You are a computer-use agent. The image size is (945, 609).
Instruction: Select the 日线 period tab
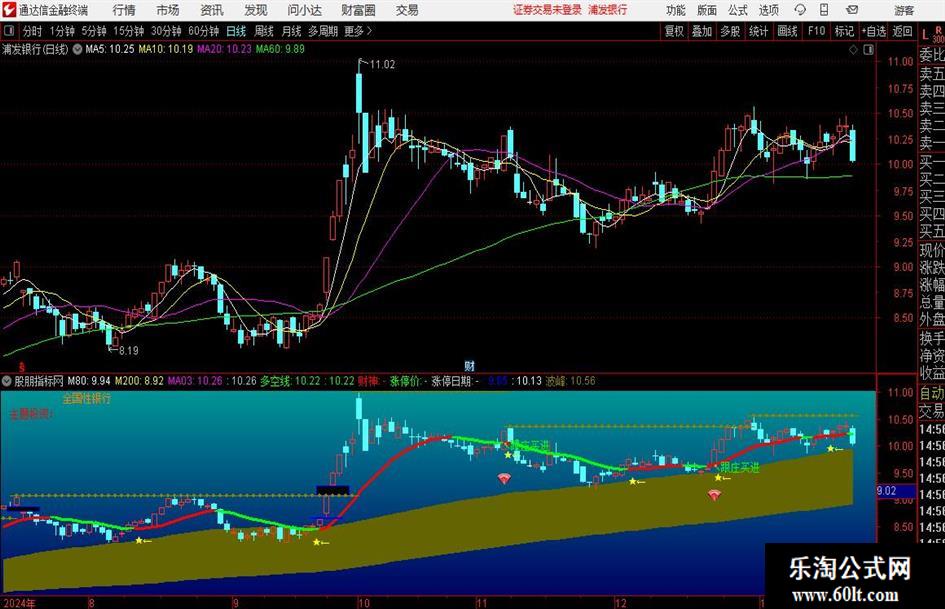236,31
